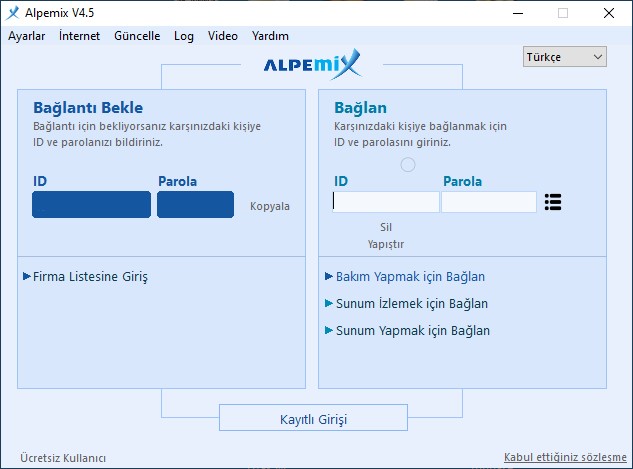Screen dimensions: 633x469
Task: Click the Alpemix title bar icon
Action: [13, 13]
